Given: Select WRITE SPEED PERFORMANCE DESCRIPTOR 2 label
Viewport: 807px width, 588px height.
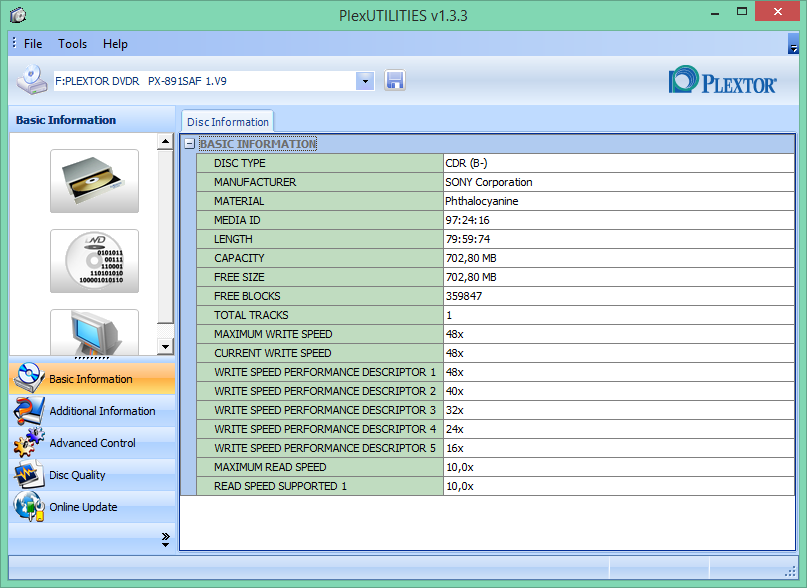Looking at the screenshot, I should point(325,391).
